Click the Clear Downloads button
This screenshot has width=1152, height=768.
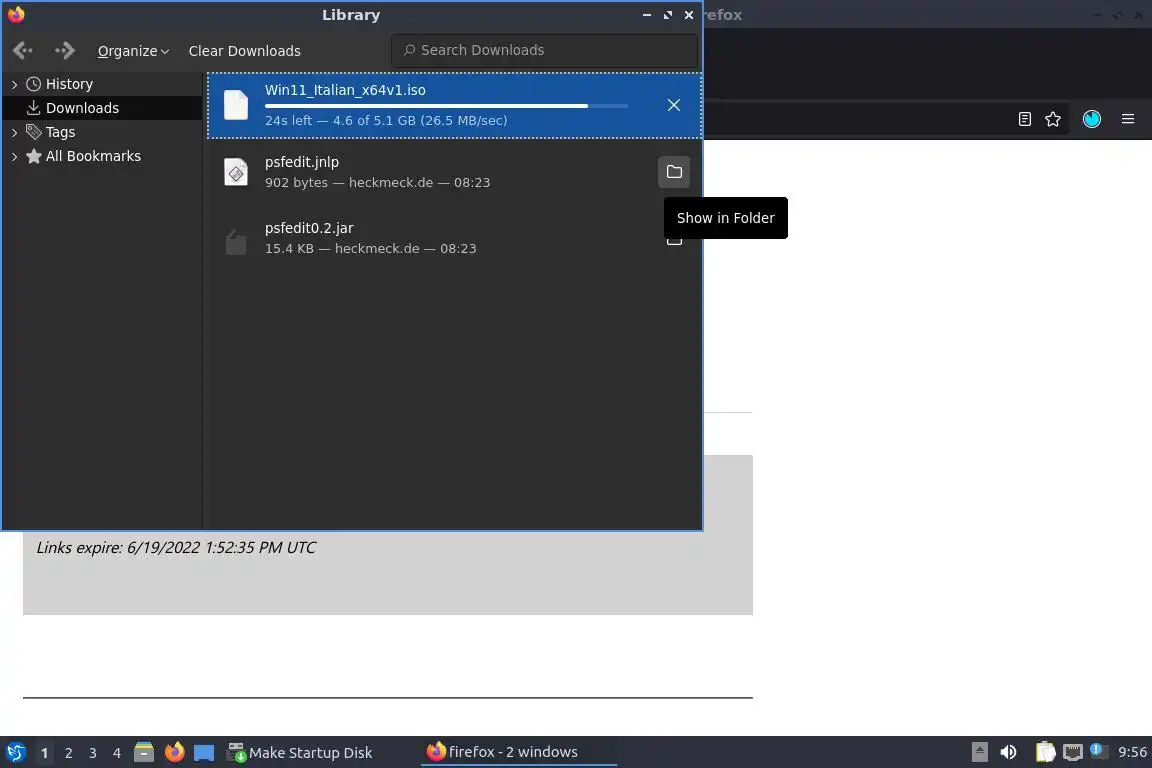click(245, 51)
